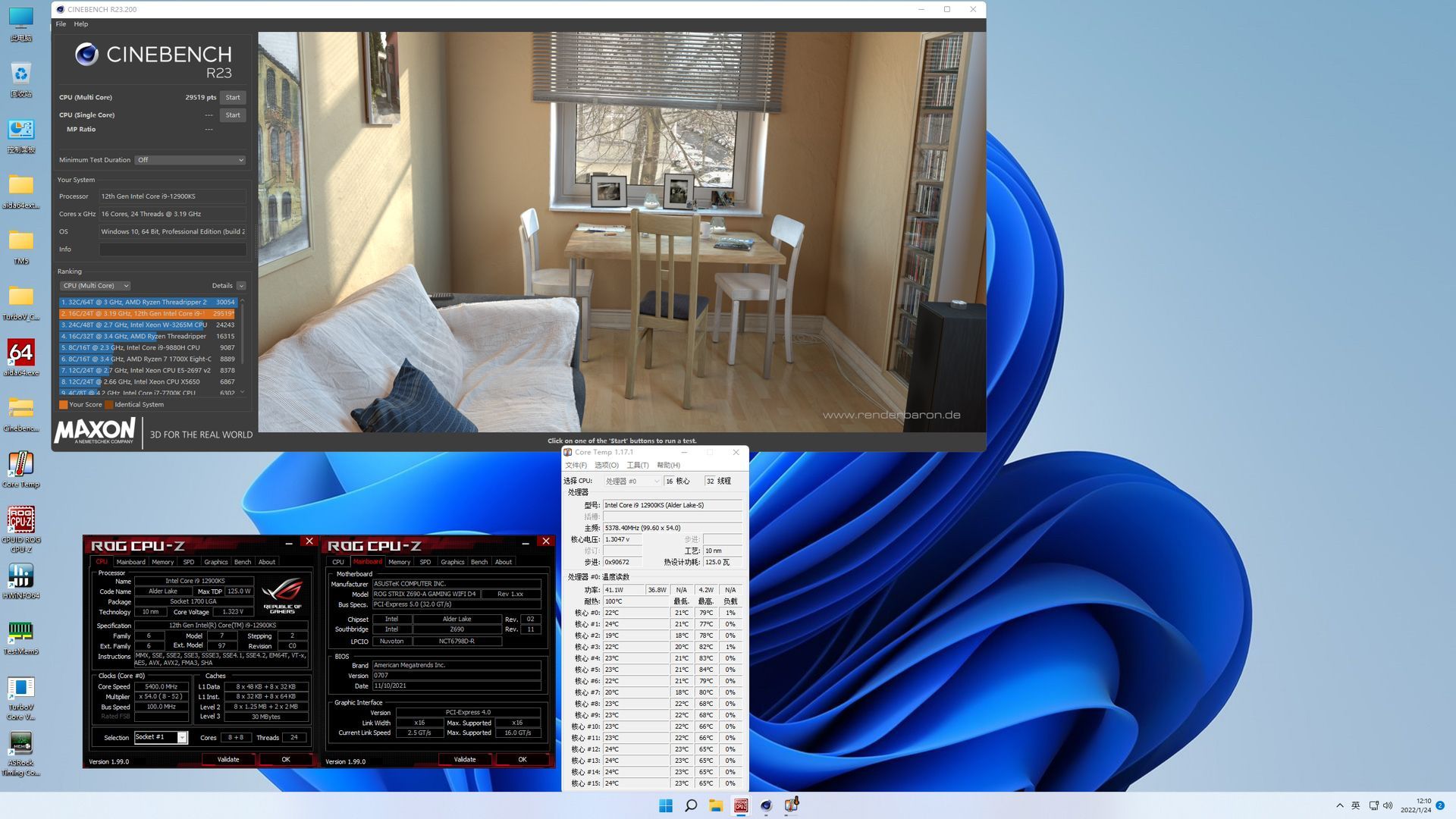
Task: Switch to Cinebench in the taskbar
Action: click(x=766, y=805)
